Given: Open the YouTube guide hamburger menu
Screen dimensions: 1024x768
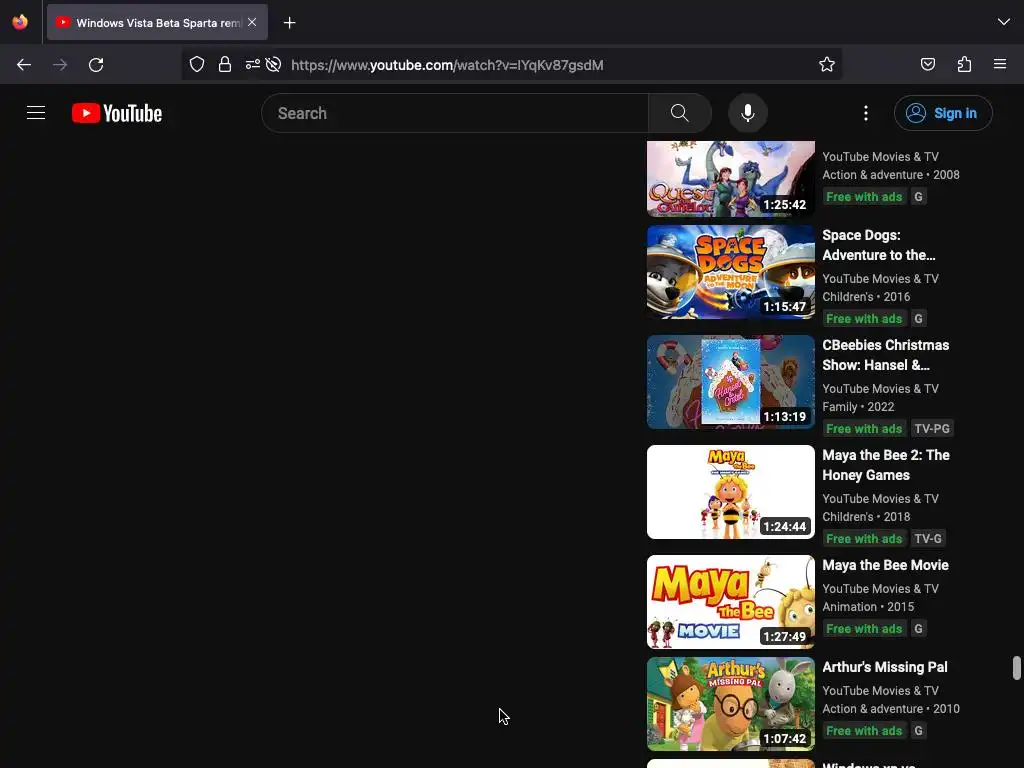Looking at the screenshot, I should [x=36, y=113].
